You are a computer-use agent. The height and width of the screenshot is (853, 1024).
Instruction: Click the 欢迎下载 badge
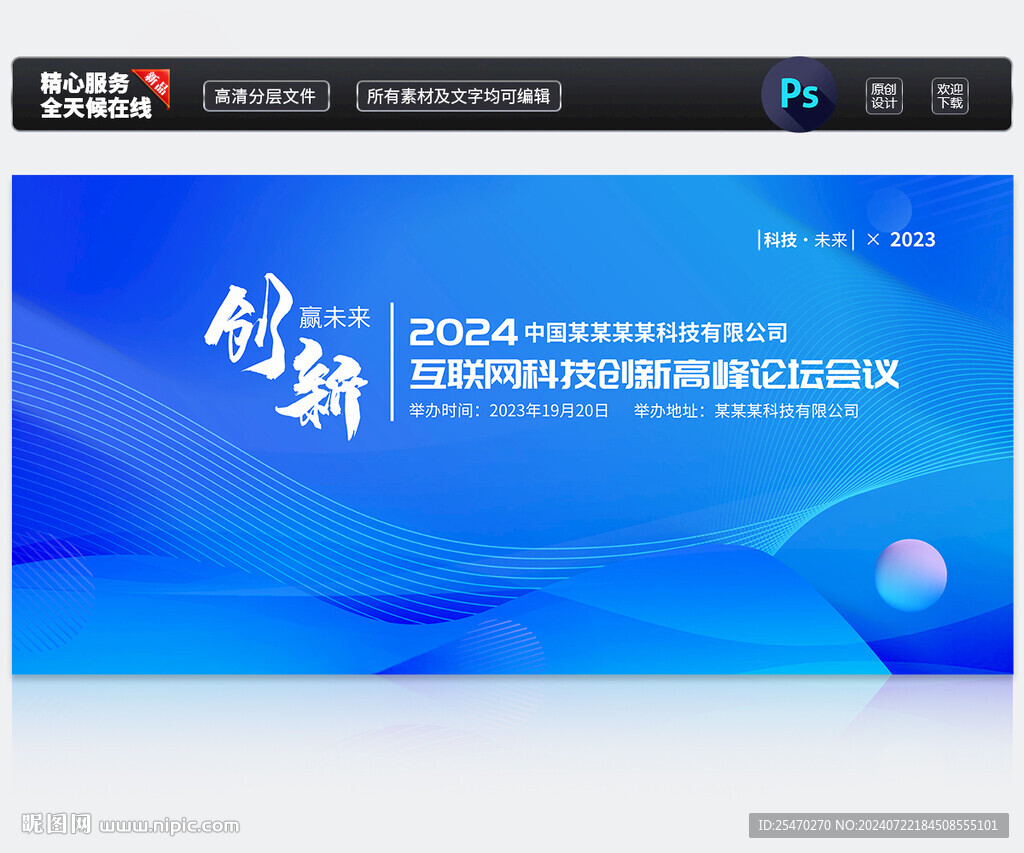click(950, 96)
